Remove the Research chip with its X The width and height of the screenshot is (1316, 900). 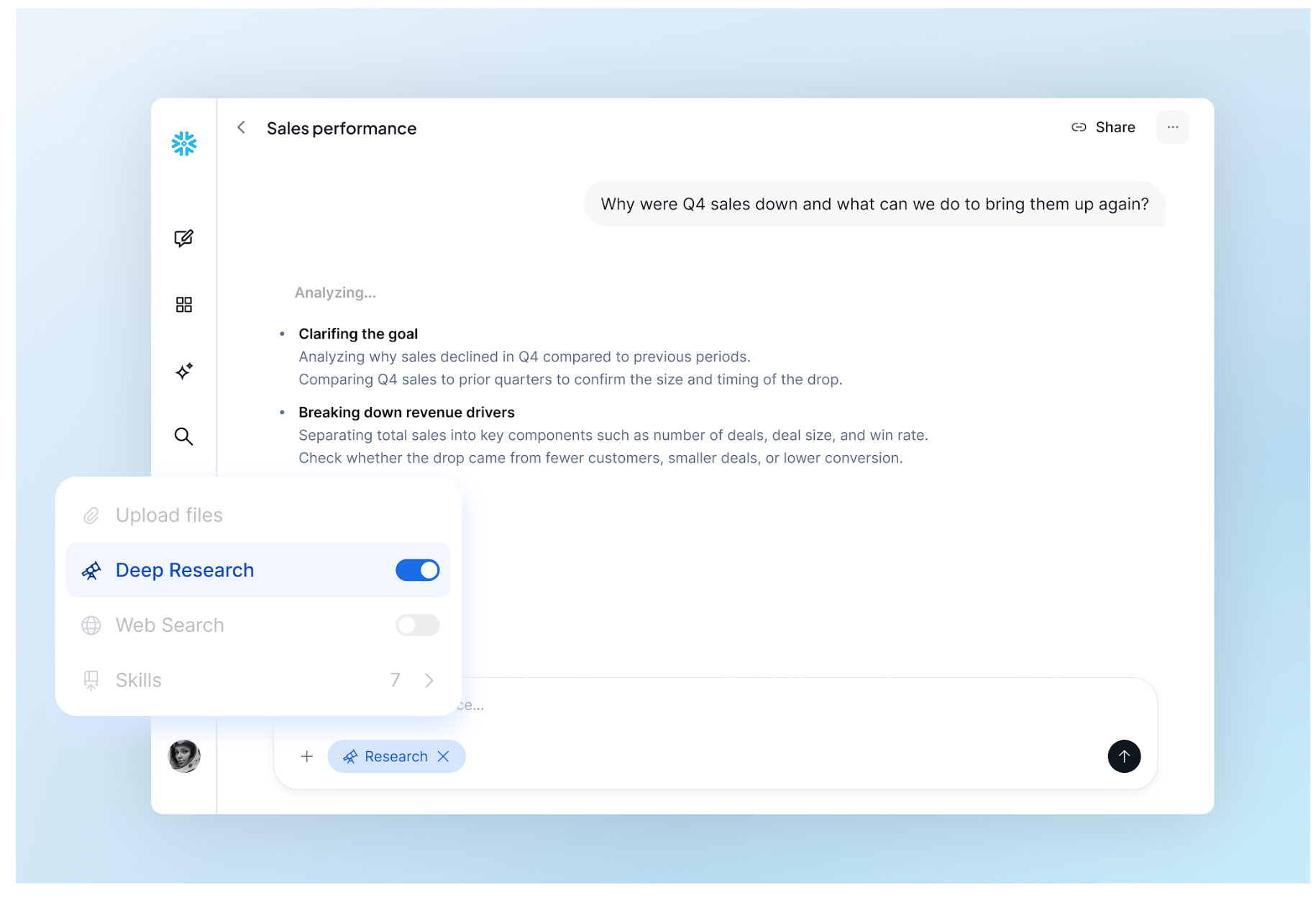[444, 756]
